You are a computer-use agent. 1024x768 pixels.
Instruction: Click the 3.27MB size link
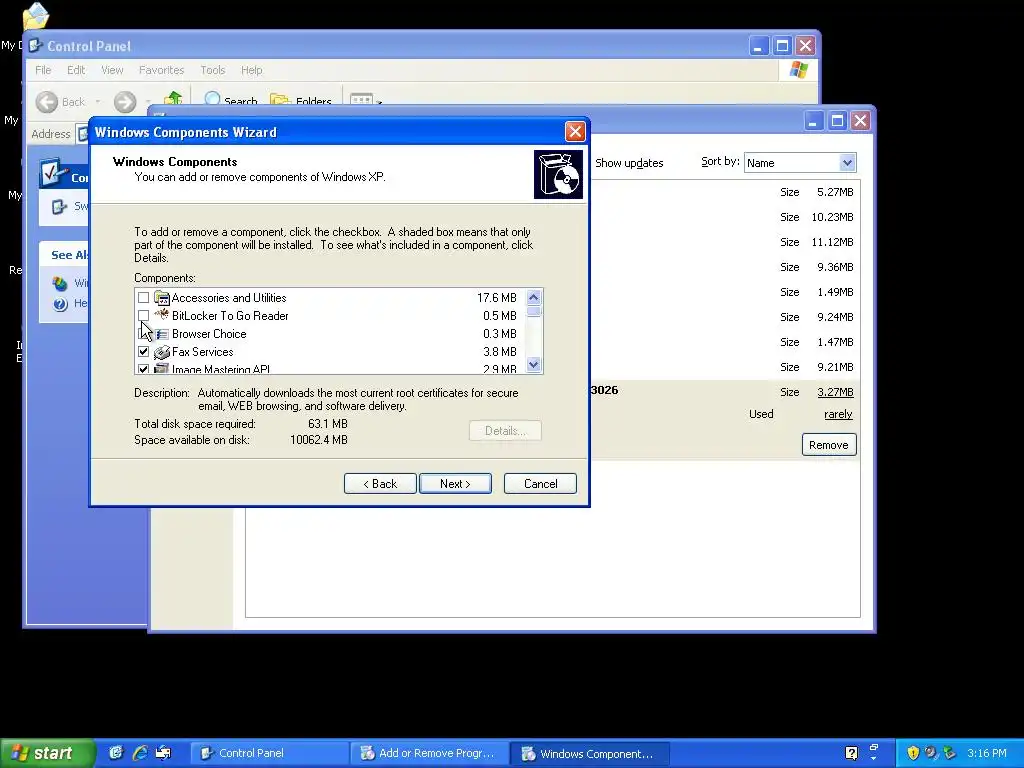click(835, 392)
